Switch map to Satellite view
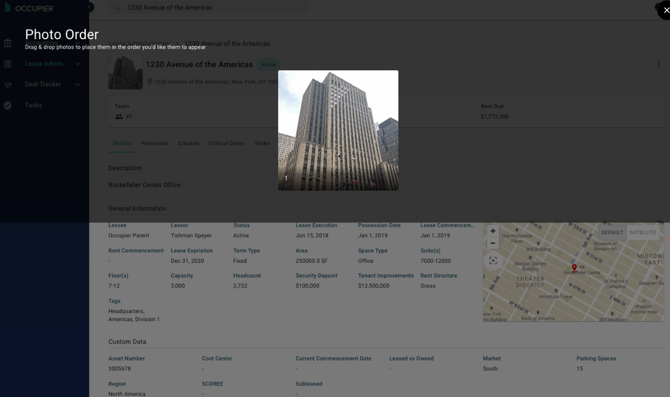Screen dimensions: 670x397 click(x=643, y=232)
